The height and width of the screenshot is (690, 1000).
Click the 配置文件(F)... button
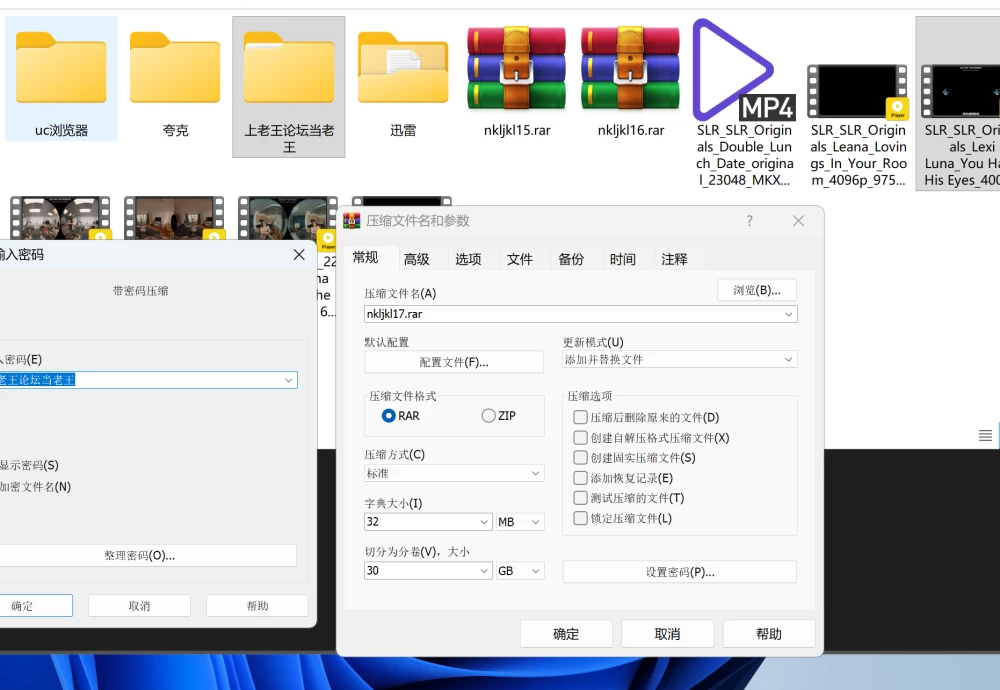(x=454, y=362)
